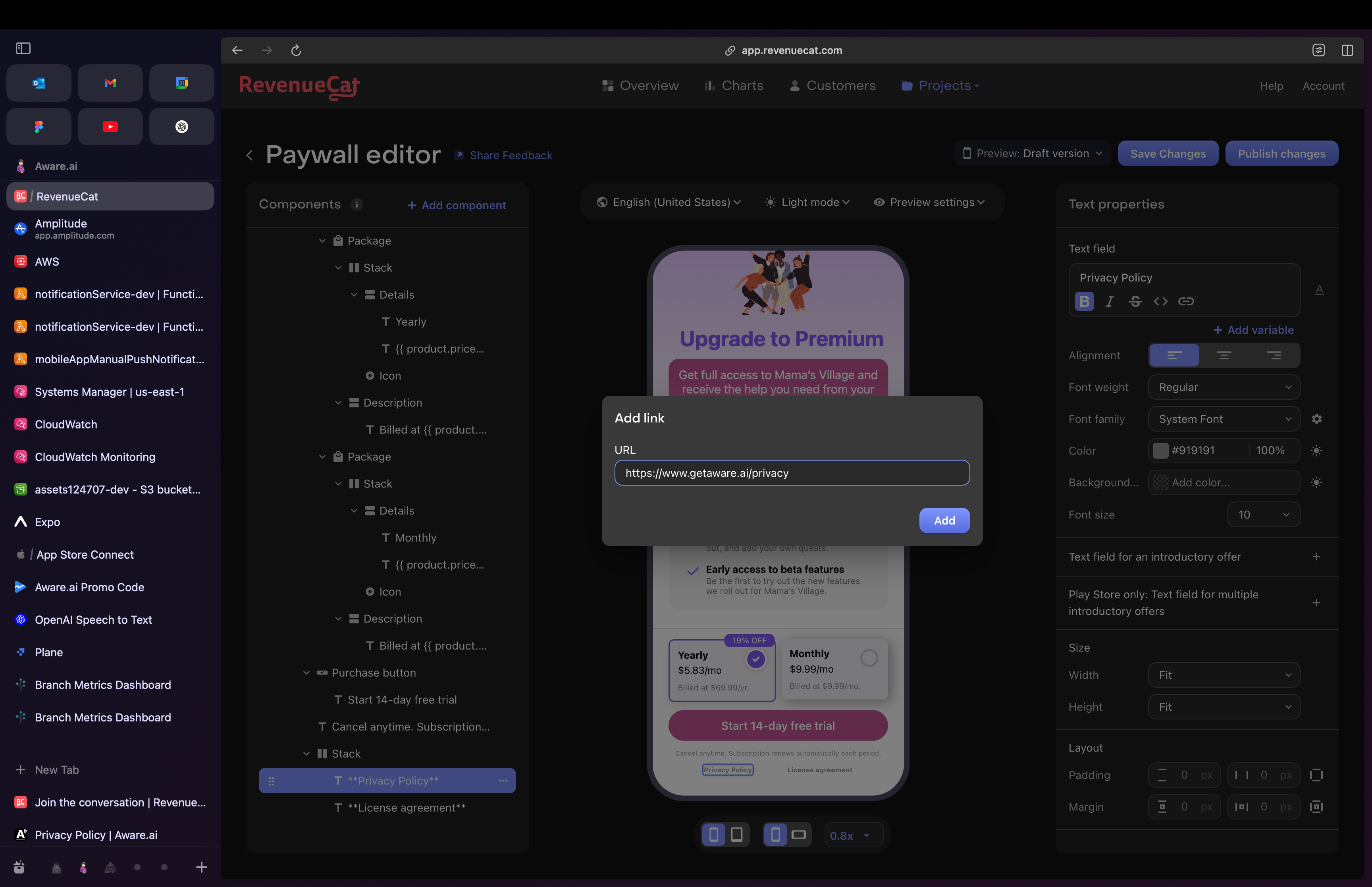The height and width of the screenshot is (887, 1372).
Task: Toggle the browser sidebar icon
Action: click(x=23, y=48)
